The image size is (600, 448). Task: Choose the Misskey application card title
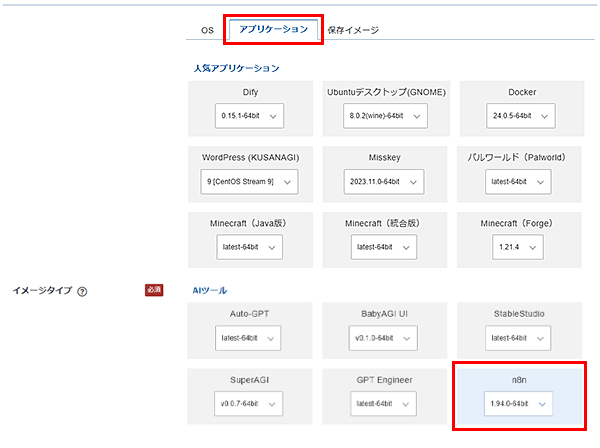click(385, 158)
